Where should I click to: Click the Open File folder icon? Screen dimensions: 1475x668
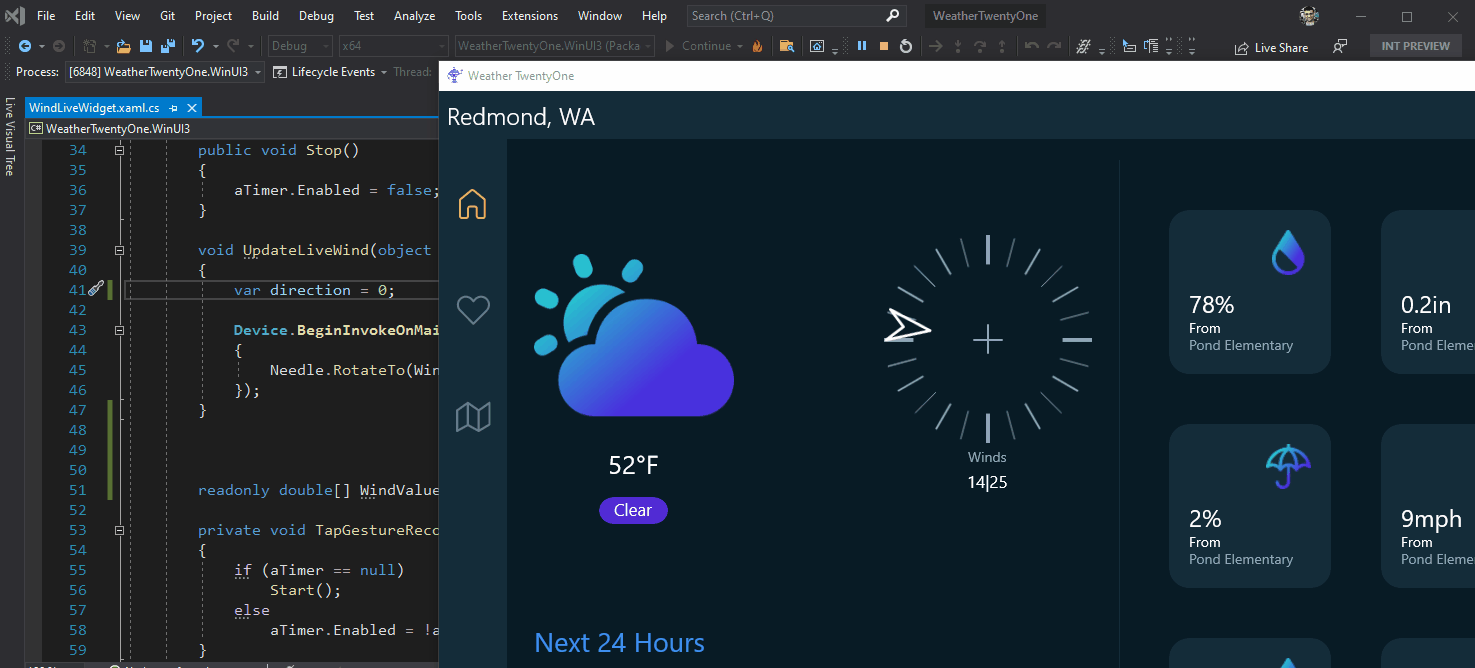coord(123,46)
